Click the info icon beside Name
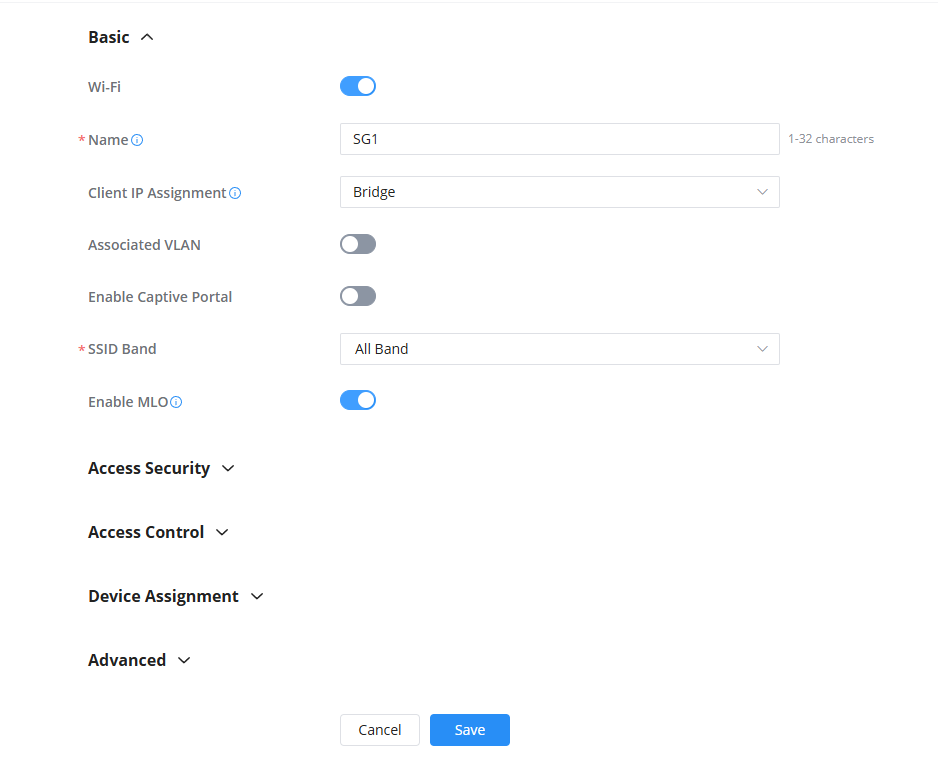The width and height of the screenshot is (938, 767). click(x=137, y=140)
